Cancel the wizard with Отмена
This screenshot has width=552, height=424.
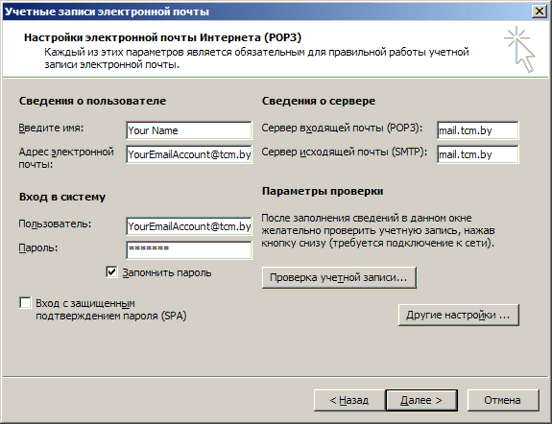[x=503, y=400]
